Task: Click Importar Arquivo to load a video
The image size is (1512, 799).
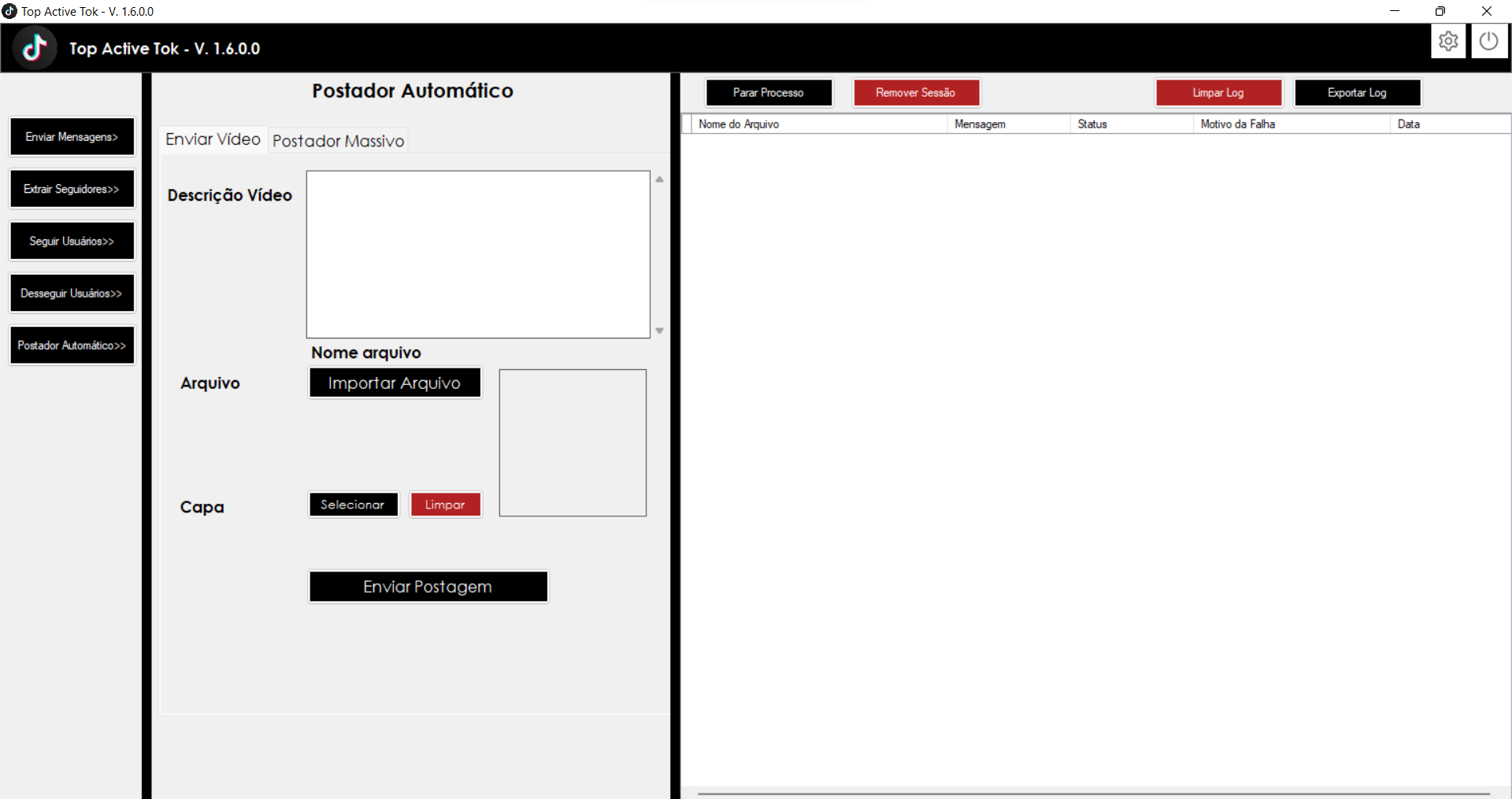Action: 395,383
